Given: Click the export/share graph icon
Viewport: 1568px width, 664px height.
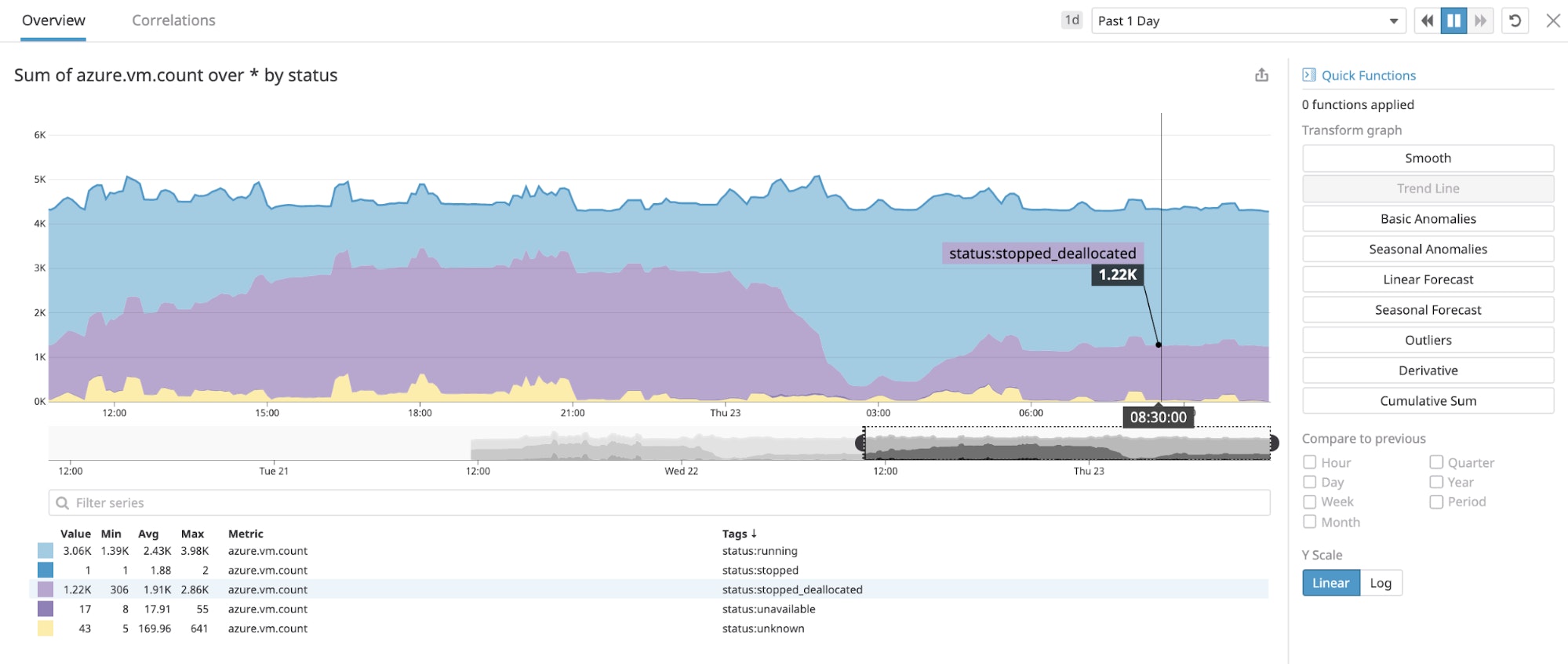Looking at the screenshot, I should (1261, 75).
